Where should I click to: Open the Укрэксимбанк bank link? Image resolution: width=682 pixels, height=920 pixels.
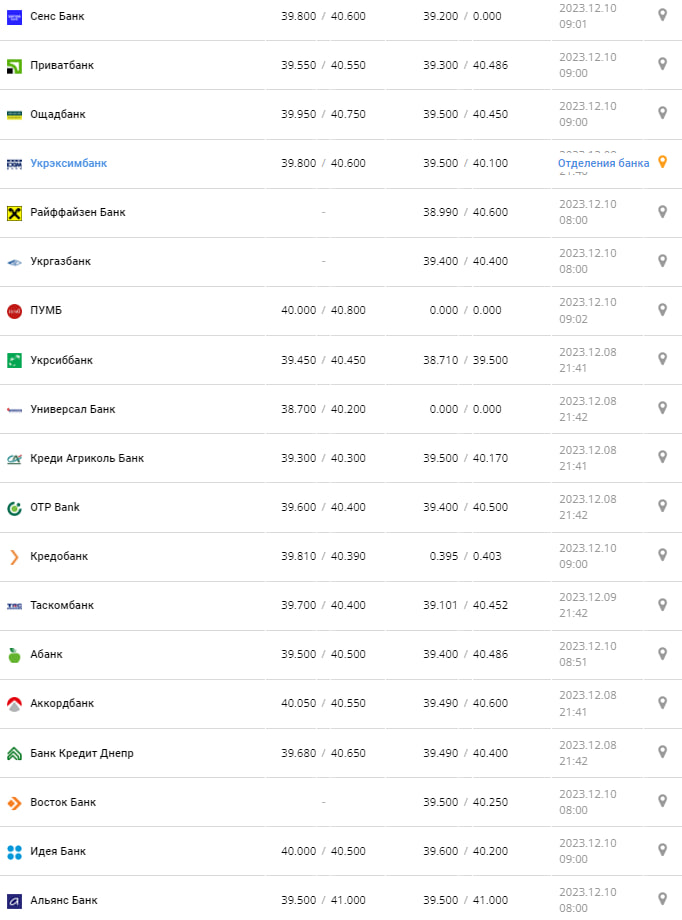68,163
